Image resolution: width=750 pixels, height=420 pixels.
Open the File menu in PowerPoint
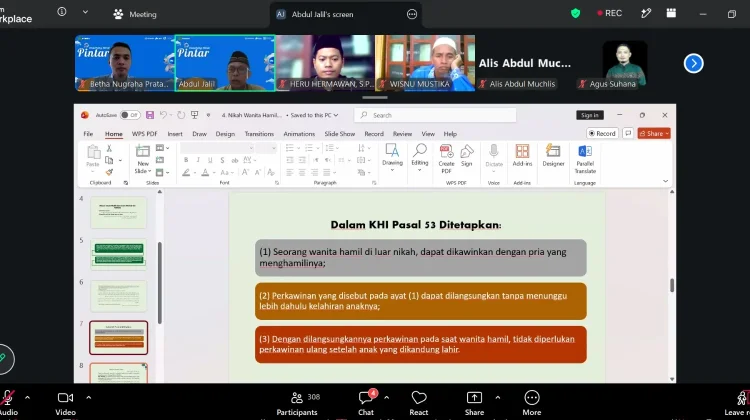(88, 134)
